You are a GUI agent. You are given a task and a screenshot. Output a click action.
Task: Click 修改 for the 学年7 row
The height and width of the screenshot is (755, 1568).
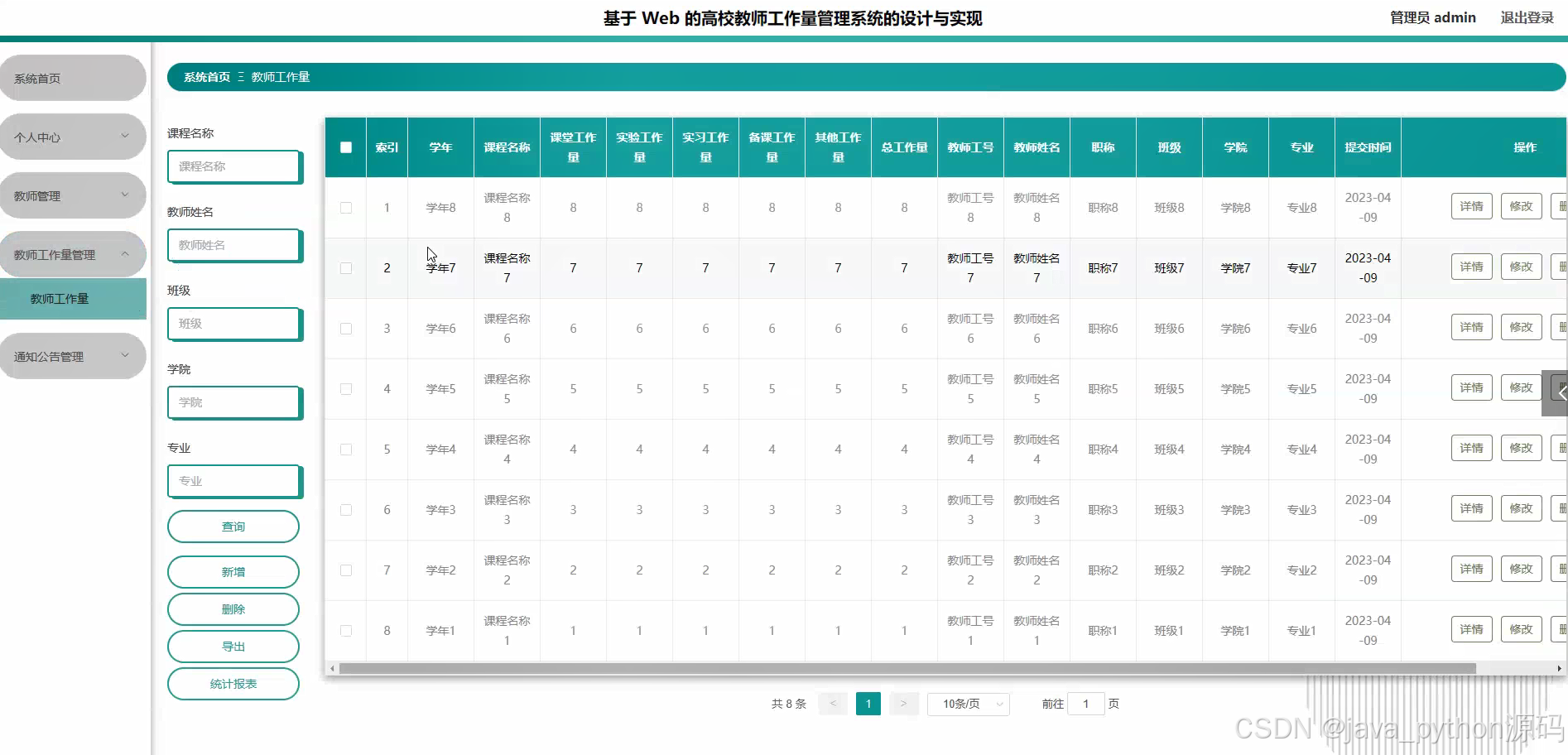point(1521,267)
